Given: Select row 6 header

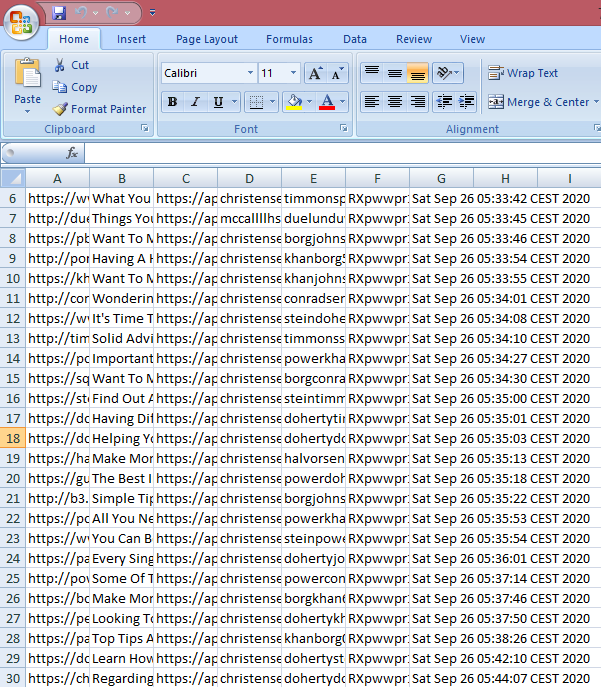Looking at the screenshot, I should (x=13, y=198).
